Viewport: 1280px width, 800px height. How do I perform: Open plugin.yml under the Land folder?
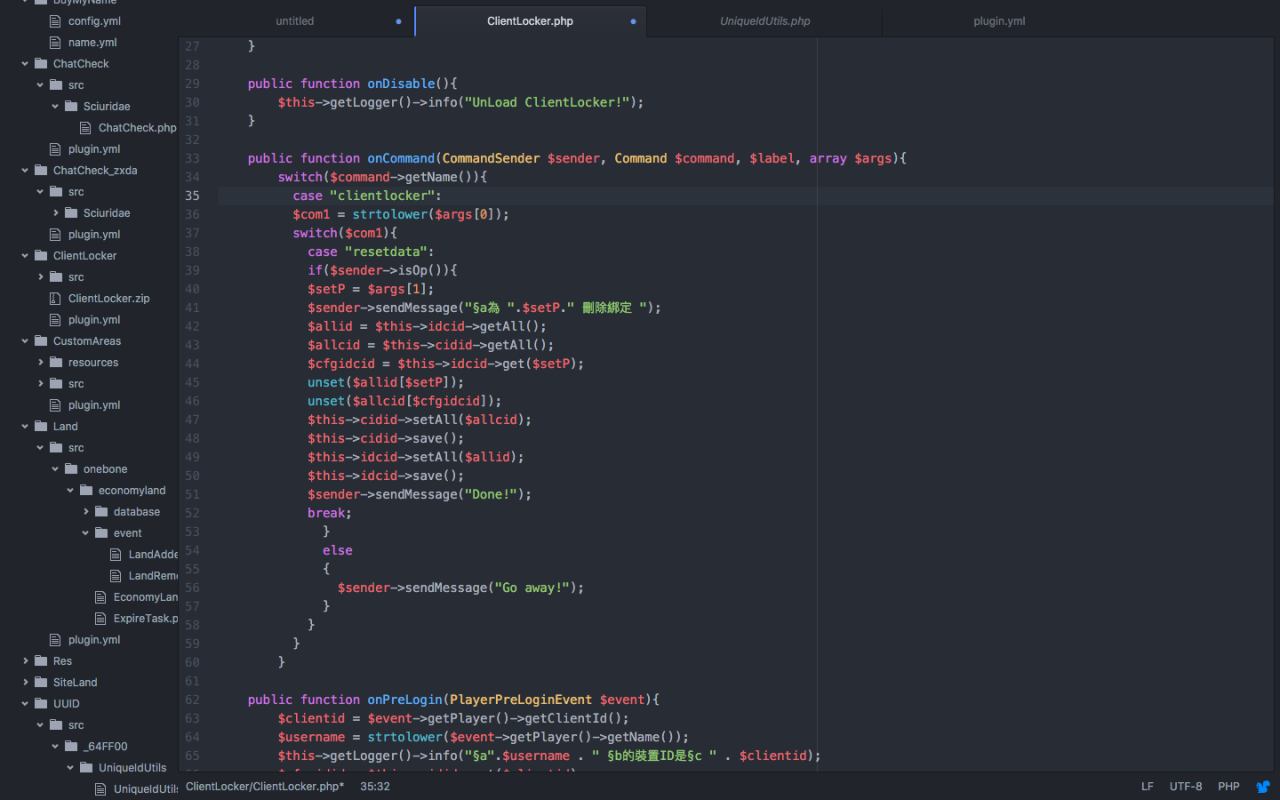click(94, 640)
